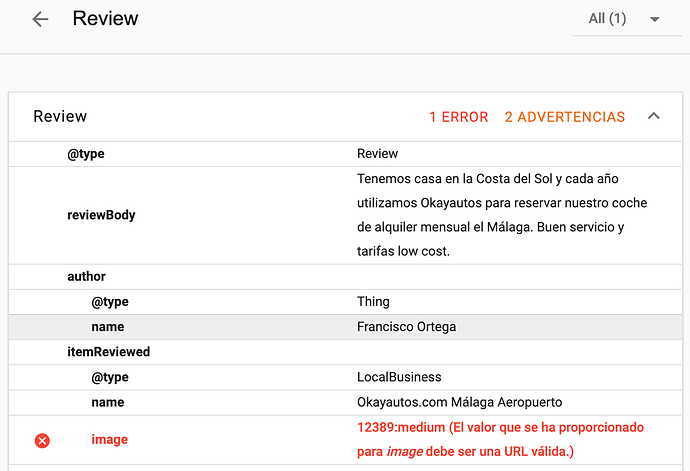Viewport: 690px width, 471px height.
Task: Click the dropdown arrow beside All (1)
Action: coord(654,19)
